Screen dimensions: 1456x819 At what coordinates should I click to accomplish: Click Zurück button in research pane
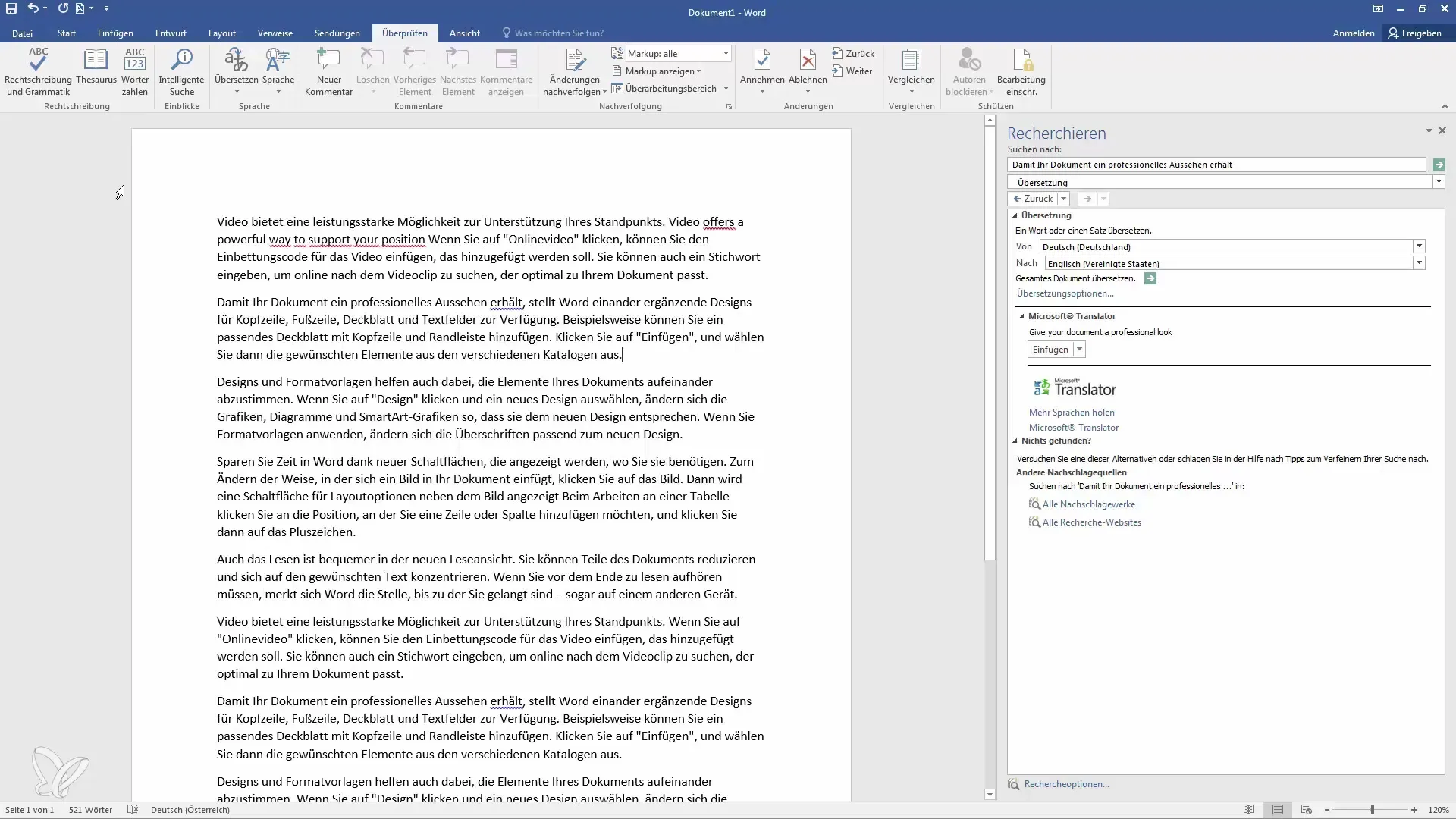1033,199
